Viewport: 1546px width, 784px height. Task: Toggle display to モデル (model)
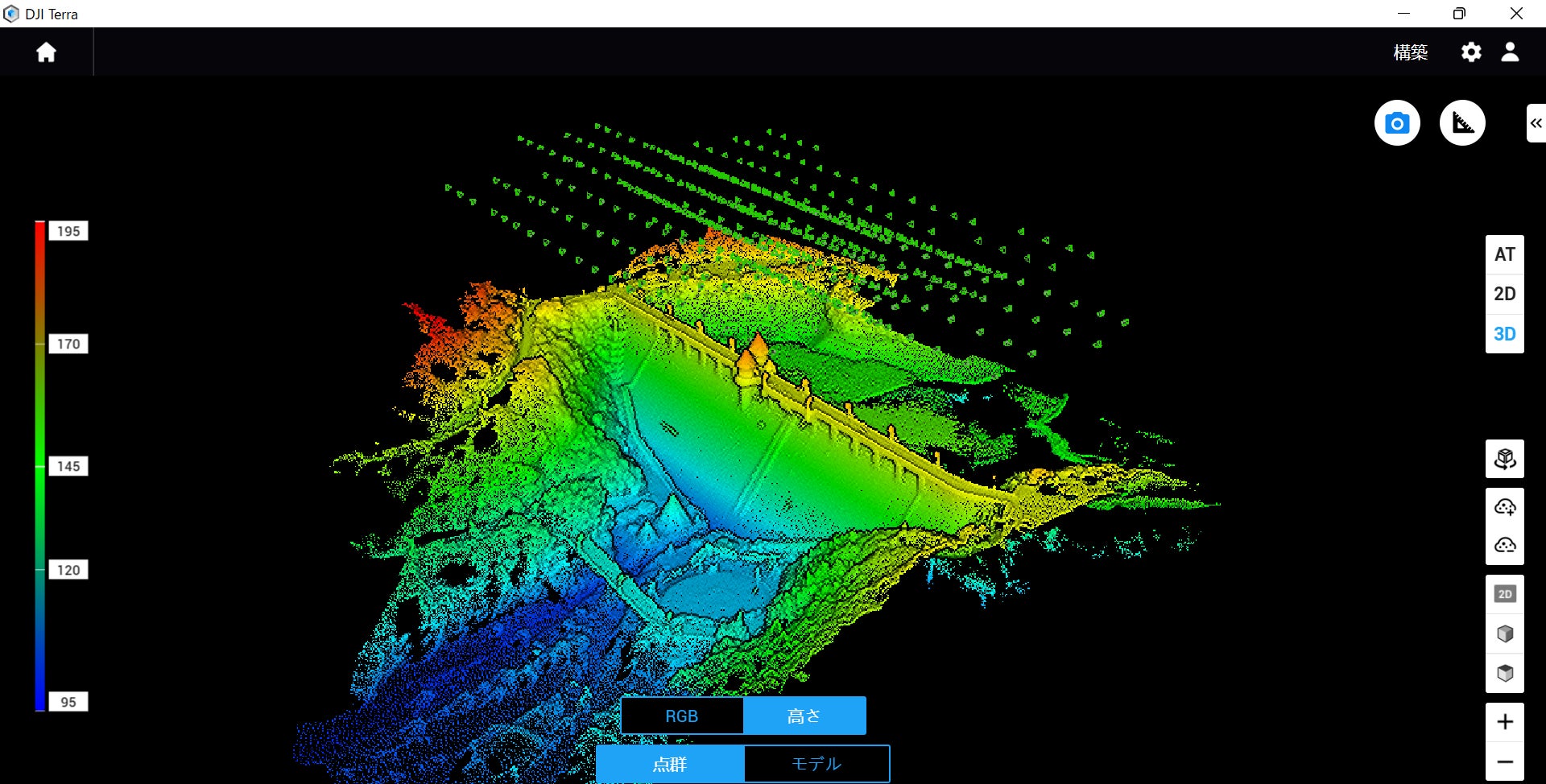point(816,763)
